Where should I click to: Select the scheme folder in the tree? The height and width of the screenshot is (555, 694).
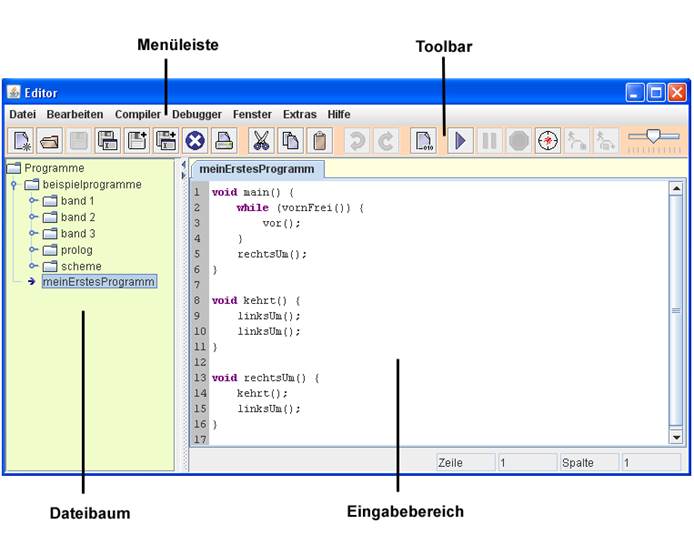tap(80, 266)
